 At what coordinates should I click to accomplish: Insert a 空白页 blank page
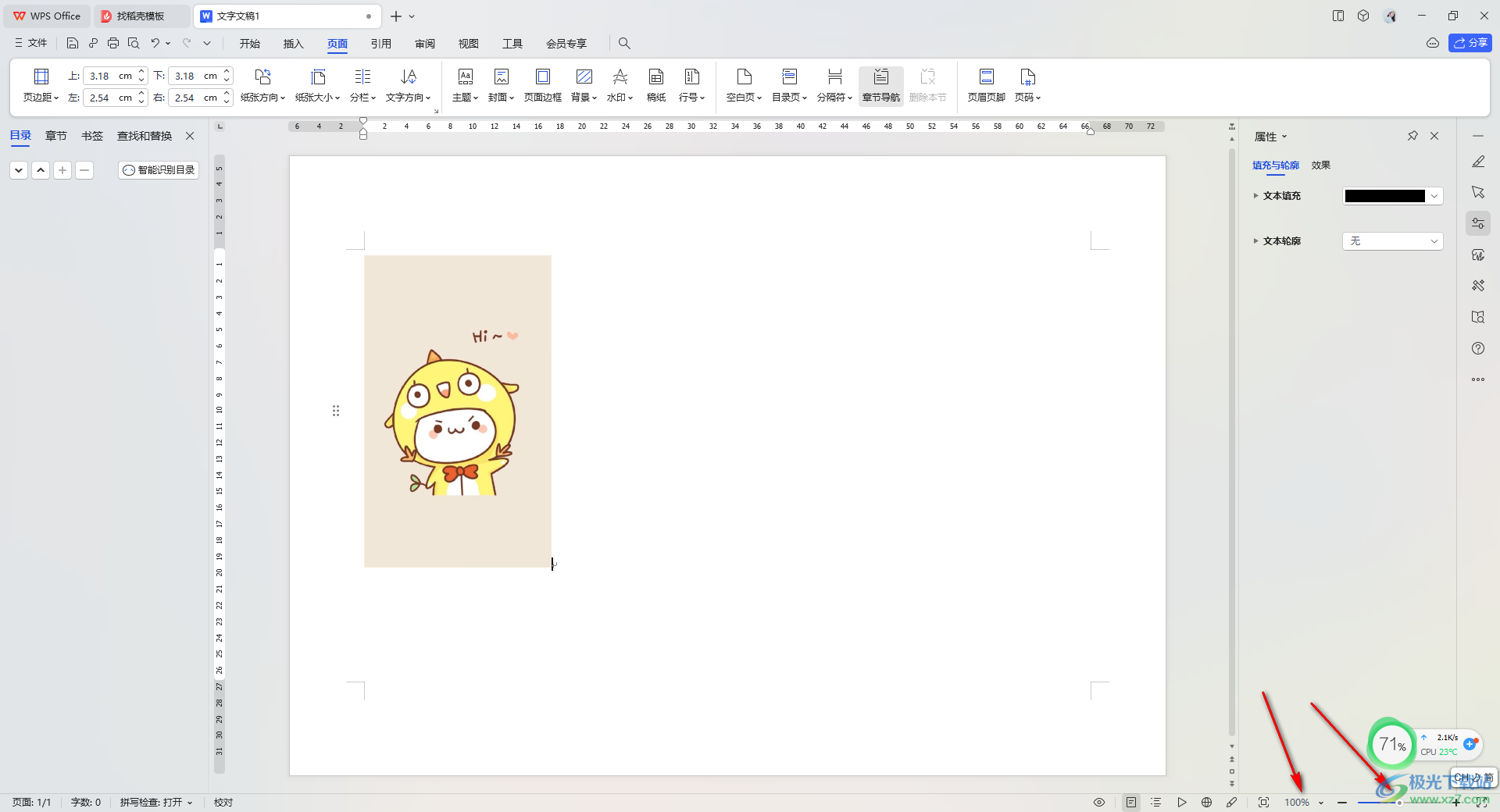point(744,86)
